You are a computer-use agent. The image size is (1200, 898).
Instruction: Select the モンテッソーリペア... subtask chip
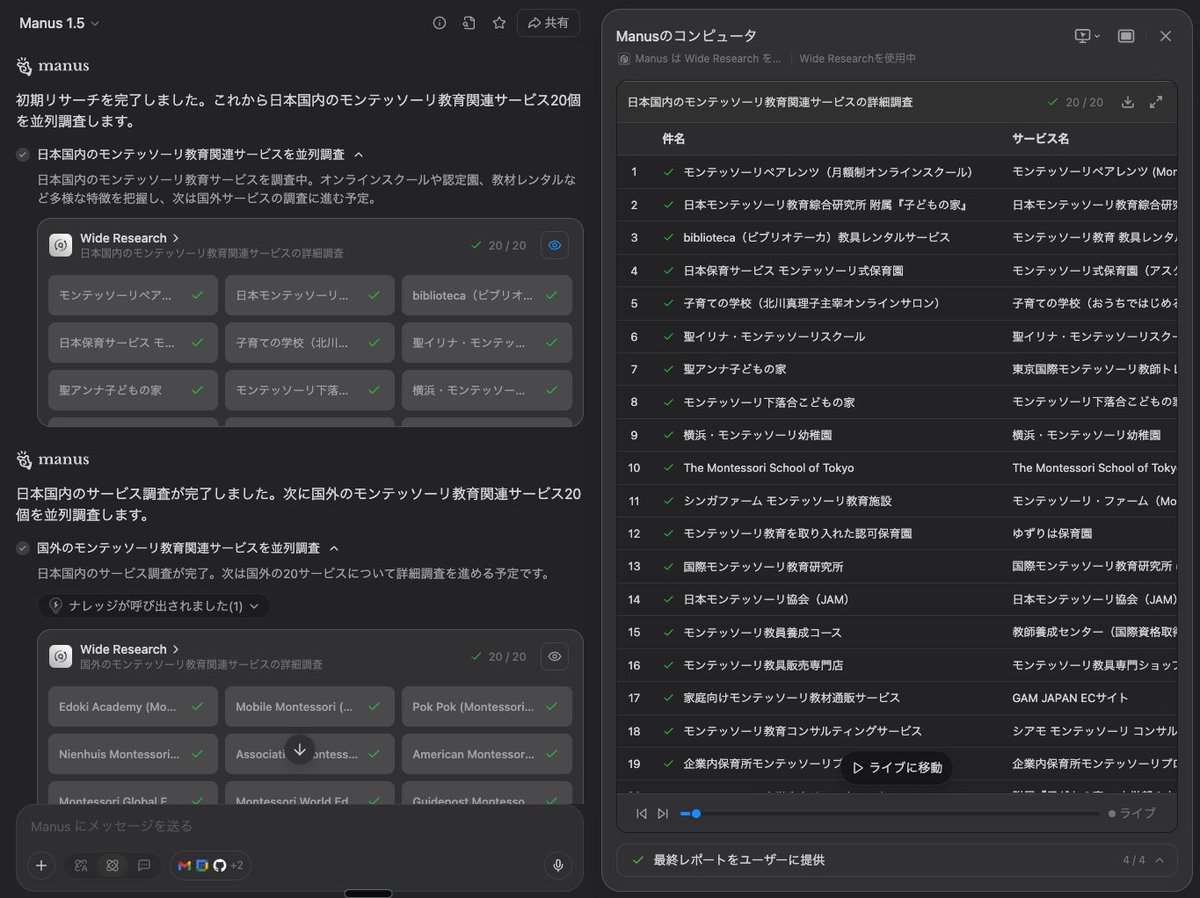click(x=133, y=296)
